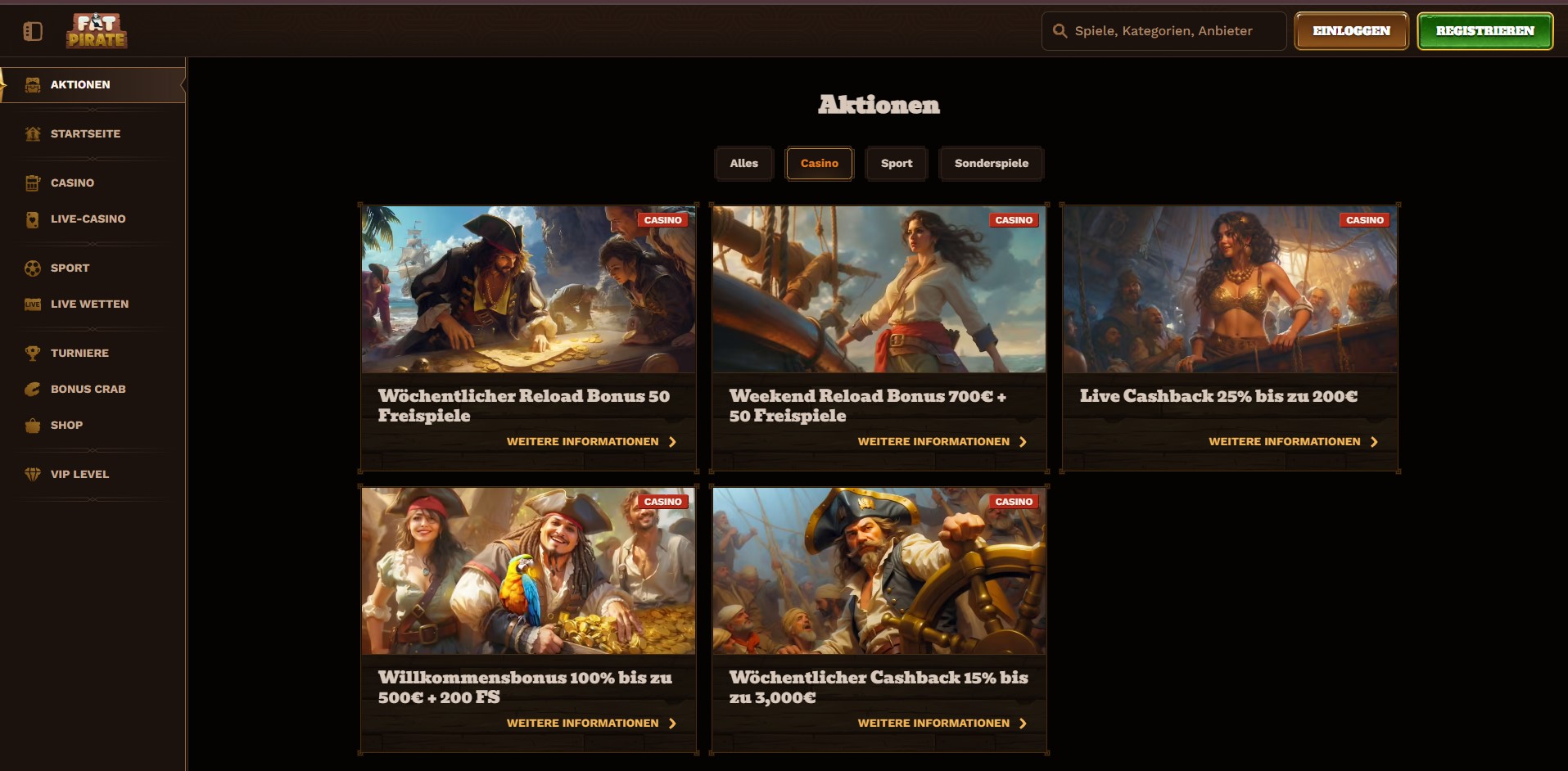Open the Turniere trophy icon

[33, 354]
